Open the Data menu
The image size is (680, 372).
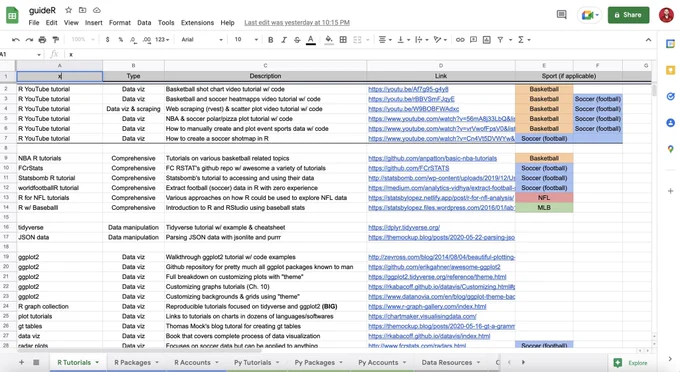pyautogui.click(x=144, y=23)
